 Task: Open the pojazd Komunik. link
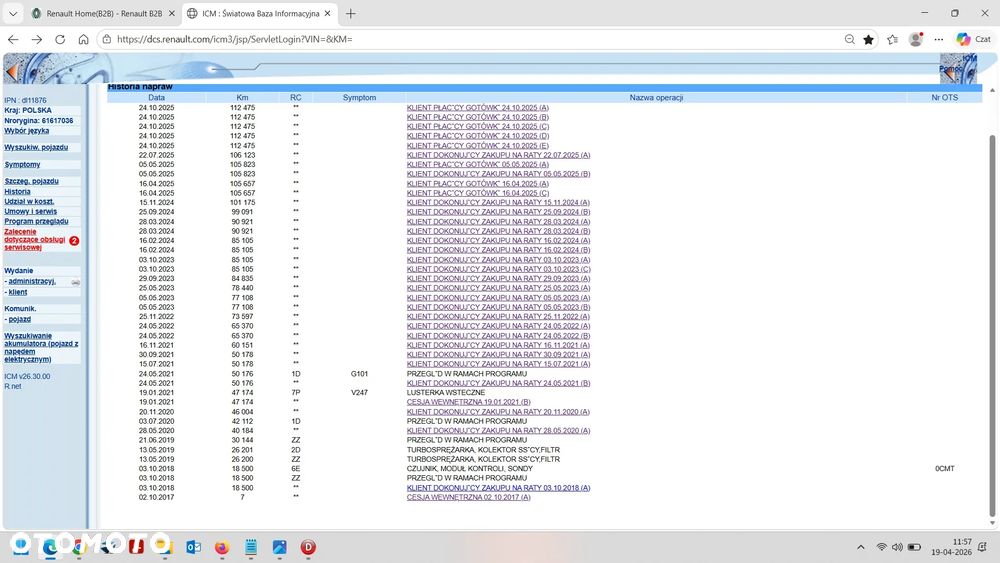[x=19, y=319]
